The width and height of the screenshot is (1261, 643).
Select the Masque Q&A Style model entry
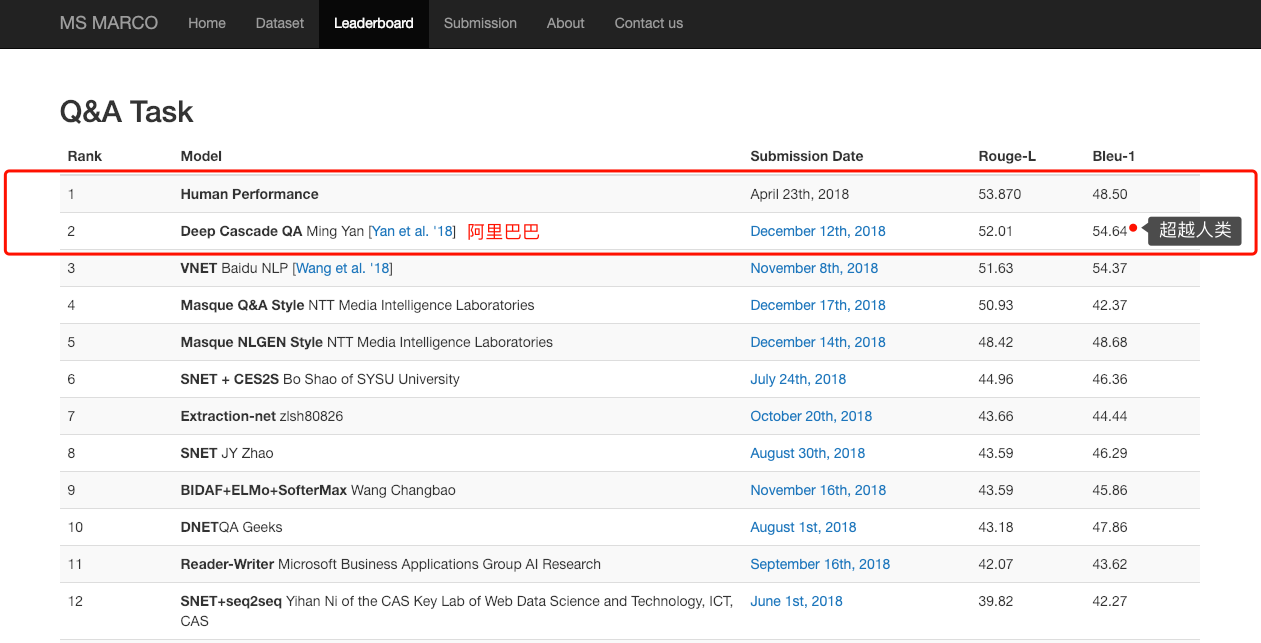click(x=357, y=305)
